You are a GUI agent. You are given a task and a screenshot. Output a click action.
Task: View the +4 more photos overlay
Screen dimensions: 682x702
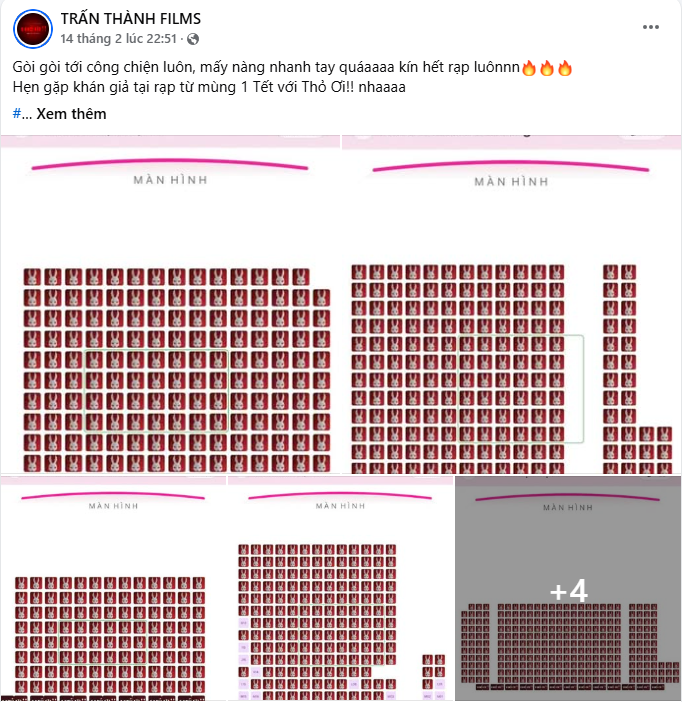coord(568,588)
